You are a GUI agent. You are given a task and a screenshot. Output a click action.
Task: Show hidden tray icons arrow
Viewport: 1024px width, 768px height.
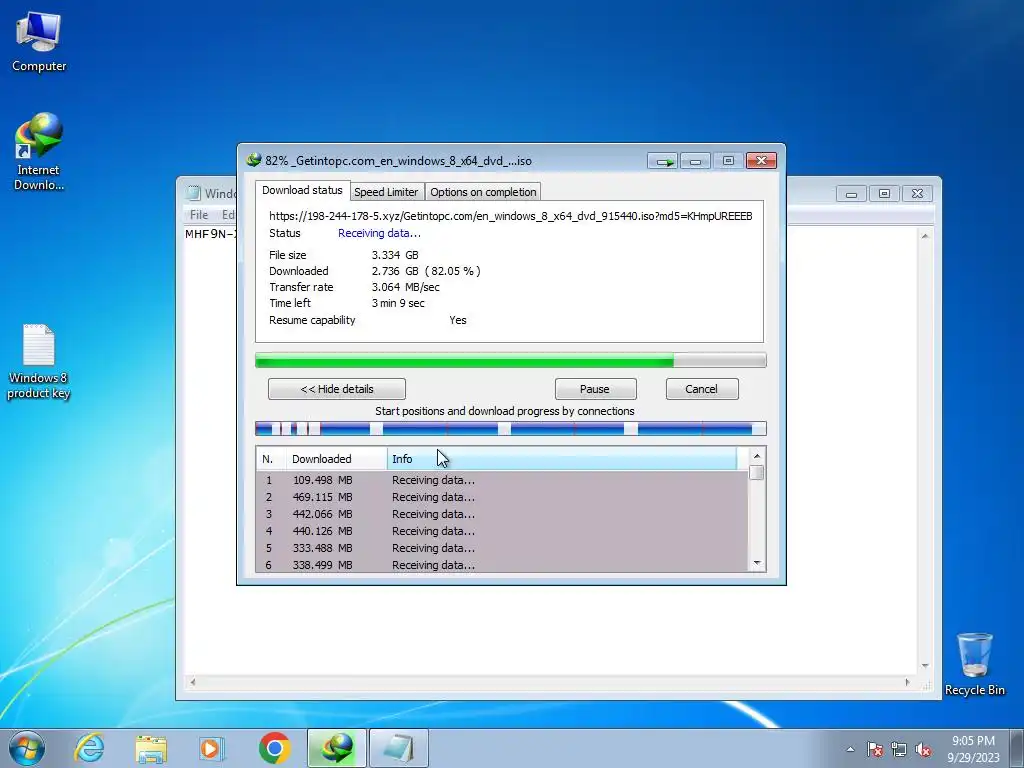coord(850,749)
